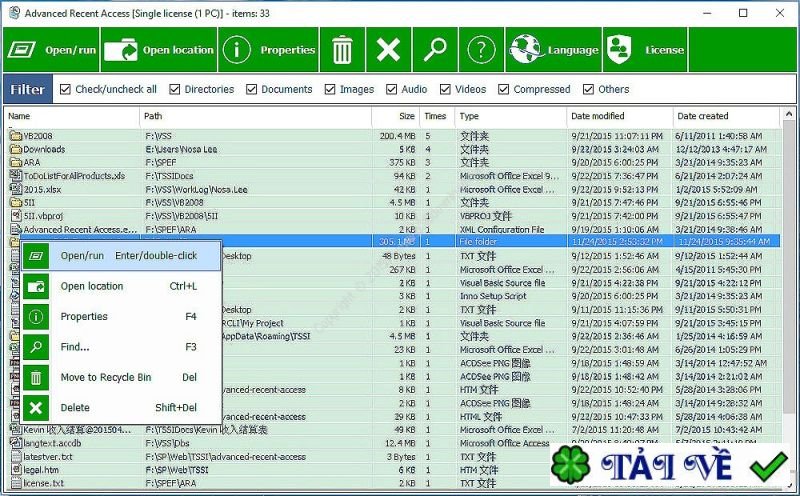Click the highlighted File folder row type
This screenshot has height=496, width=800.
(x=478, y=241)
